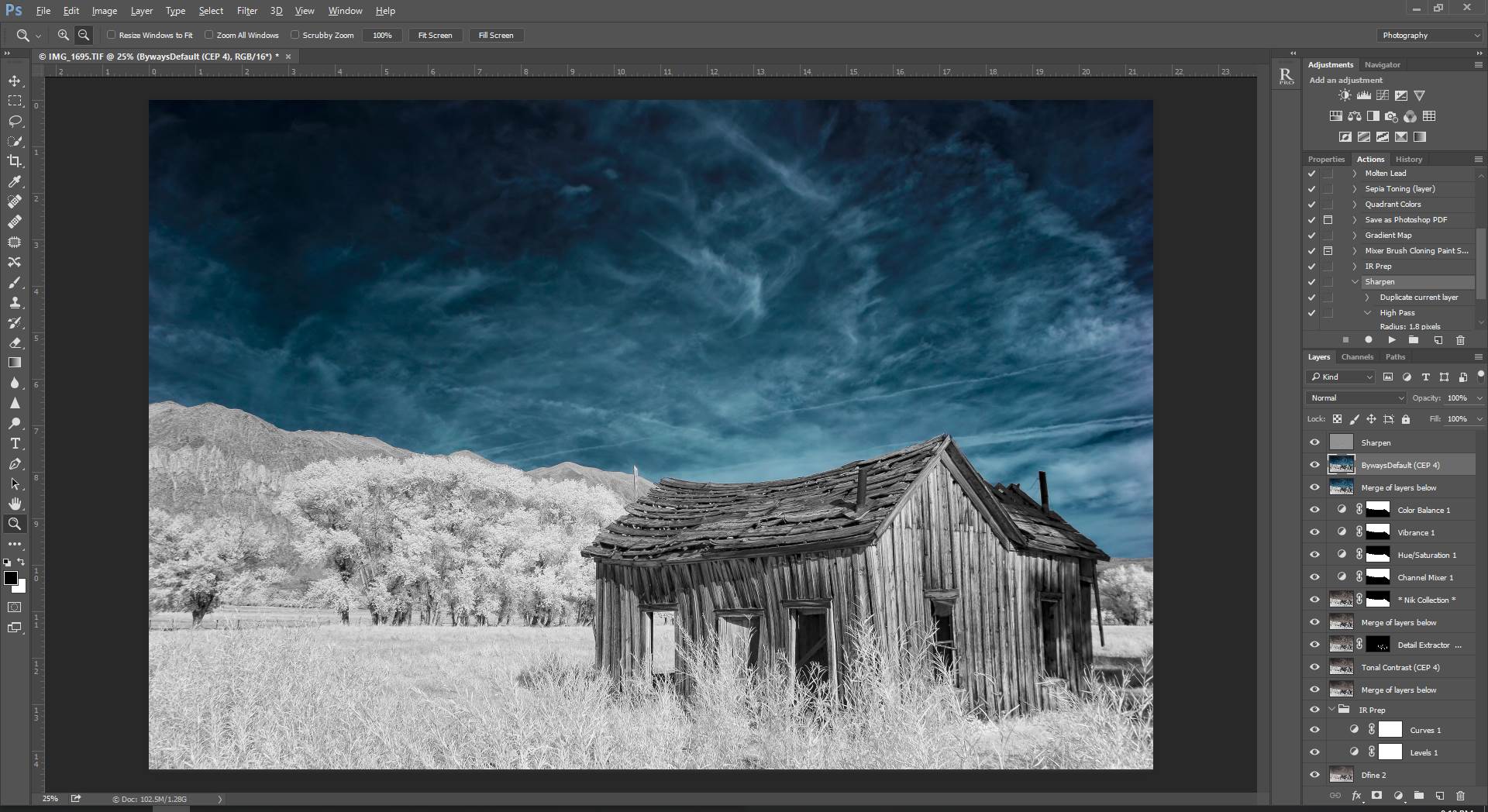Click the BywaysDefault (CEP 4) layer thumbnail

coord(1341,465)
